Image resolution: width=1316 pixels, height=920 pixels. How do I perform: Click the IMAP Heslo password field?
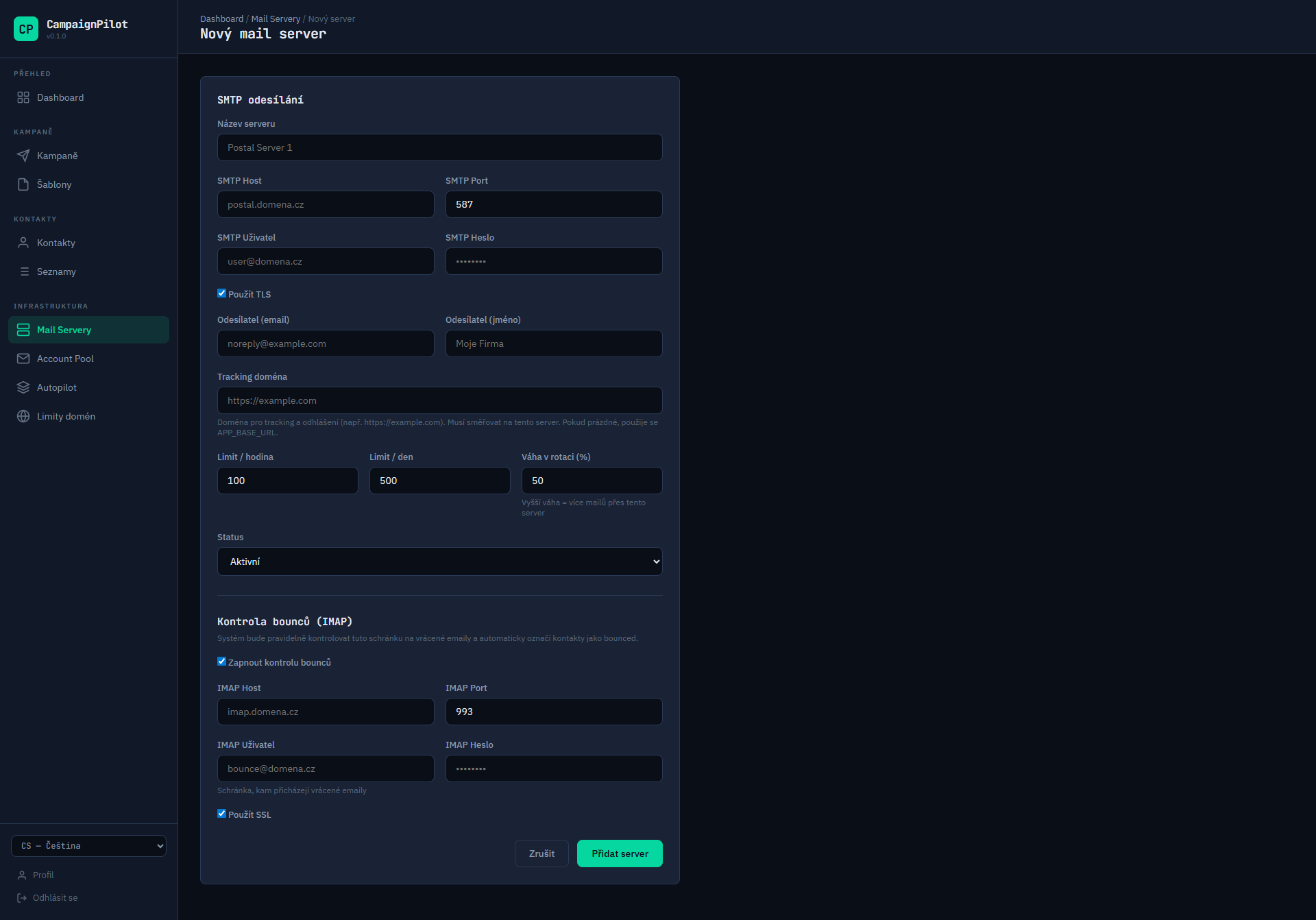[554, 768]
